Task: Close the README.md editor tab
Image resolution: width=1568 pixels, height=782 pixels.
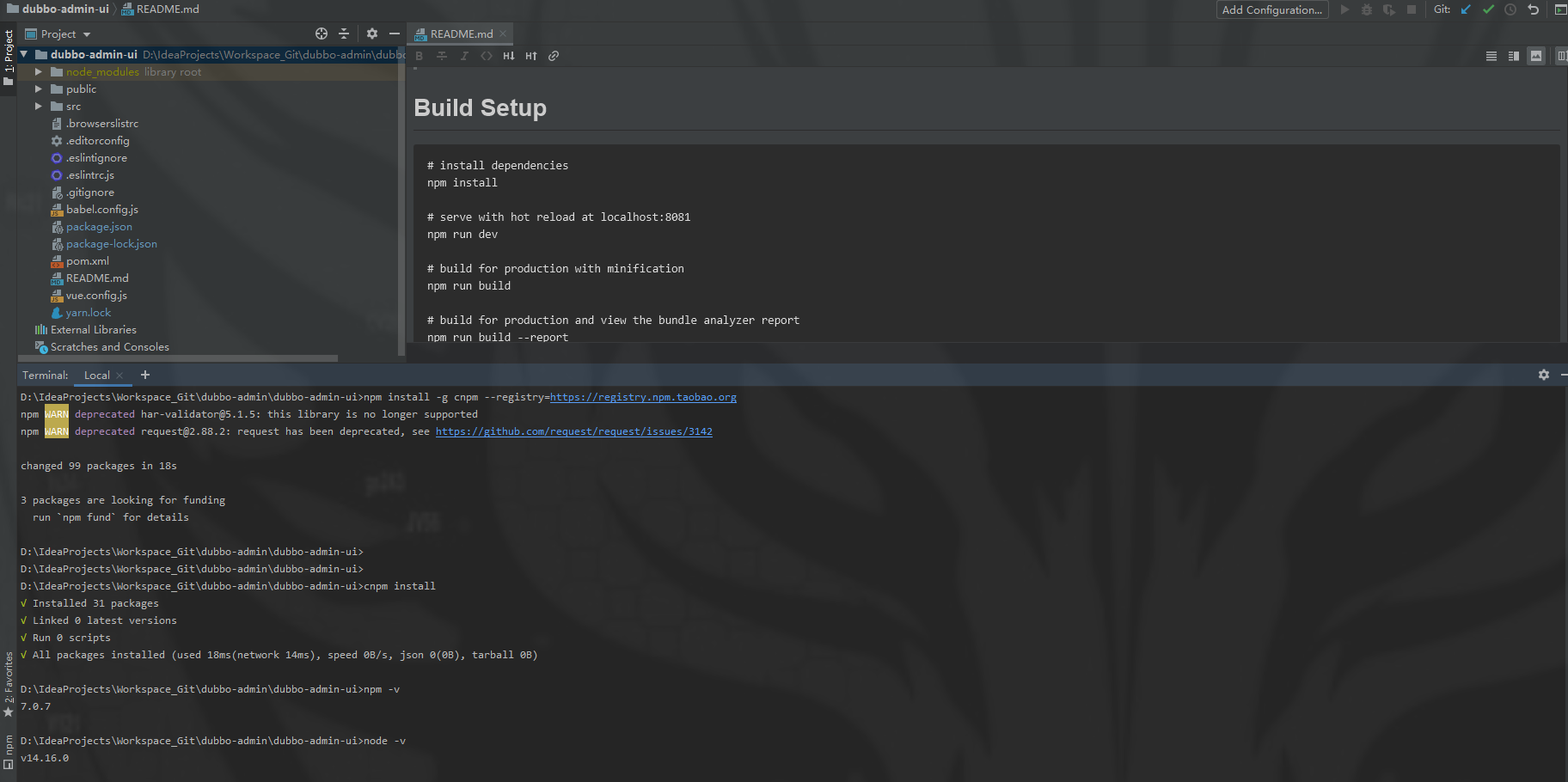Action: (504, 34)
